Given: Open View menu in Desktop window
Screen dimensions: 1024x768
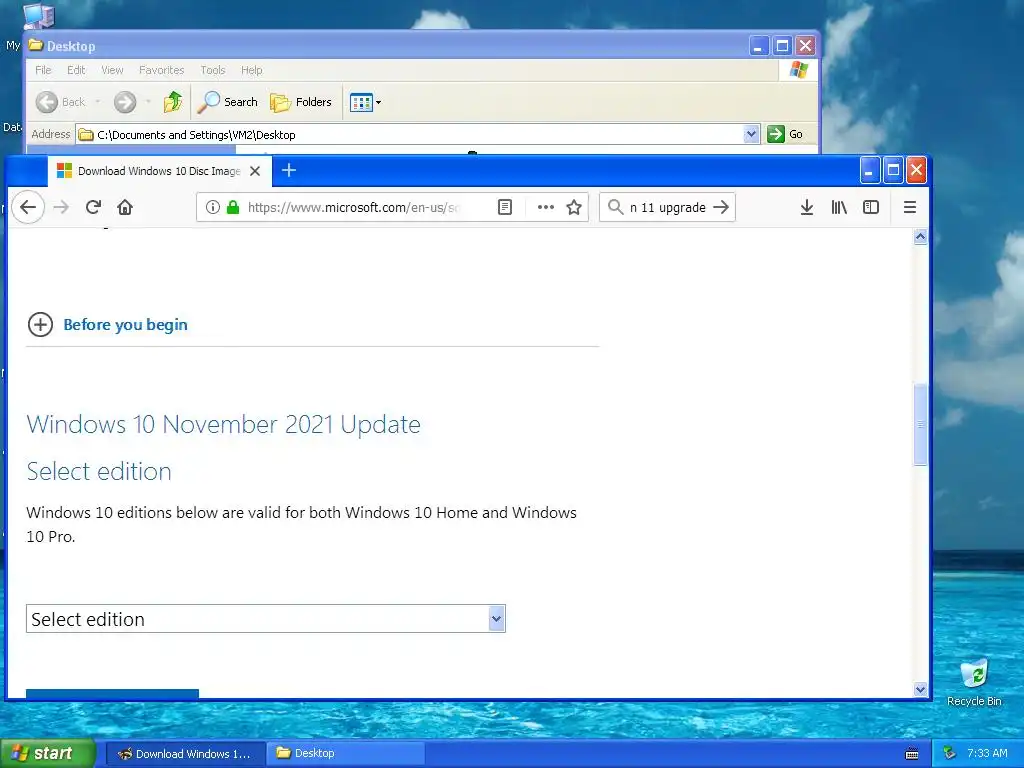Looking at the screenshot, I should (x=112, y=70).
